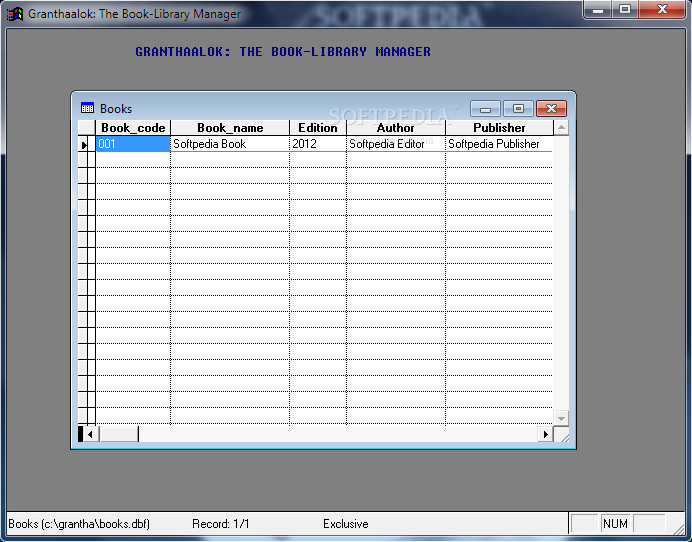Click the Author column header
This screenshot has width=692, height=542.
(396, 128)
